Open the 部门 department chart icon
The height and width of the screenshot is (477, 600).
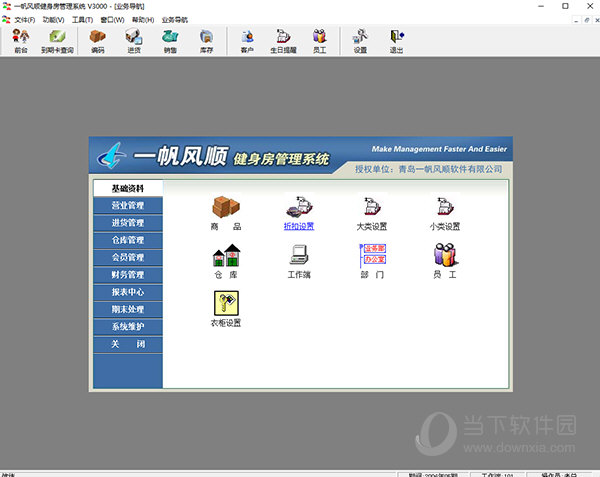(x=372, y=255)
